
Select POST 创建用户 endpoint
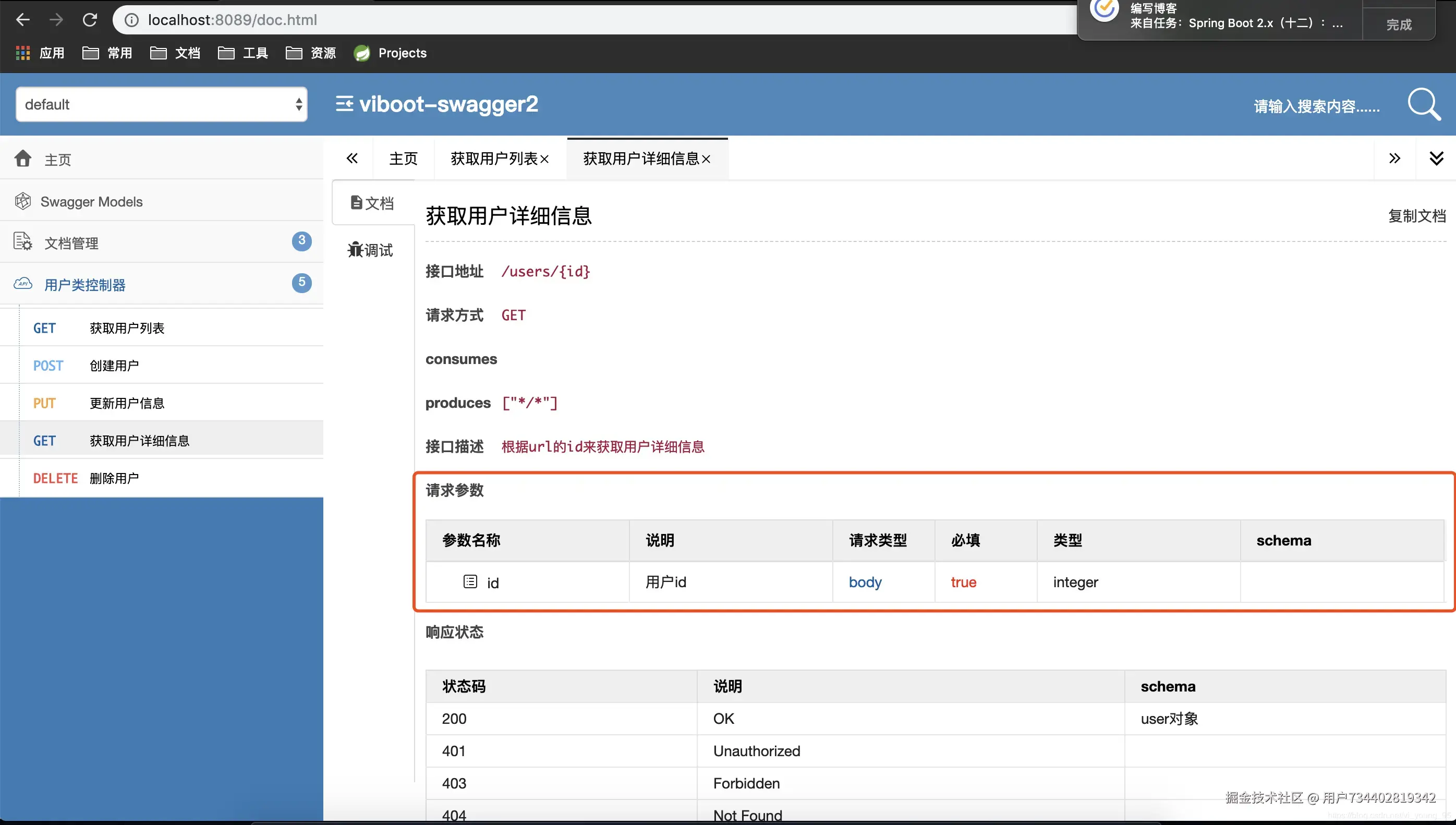click(113, 366)
